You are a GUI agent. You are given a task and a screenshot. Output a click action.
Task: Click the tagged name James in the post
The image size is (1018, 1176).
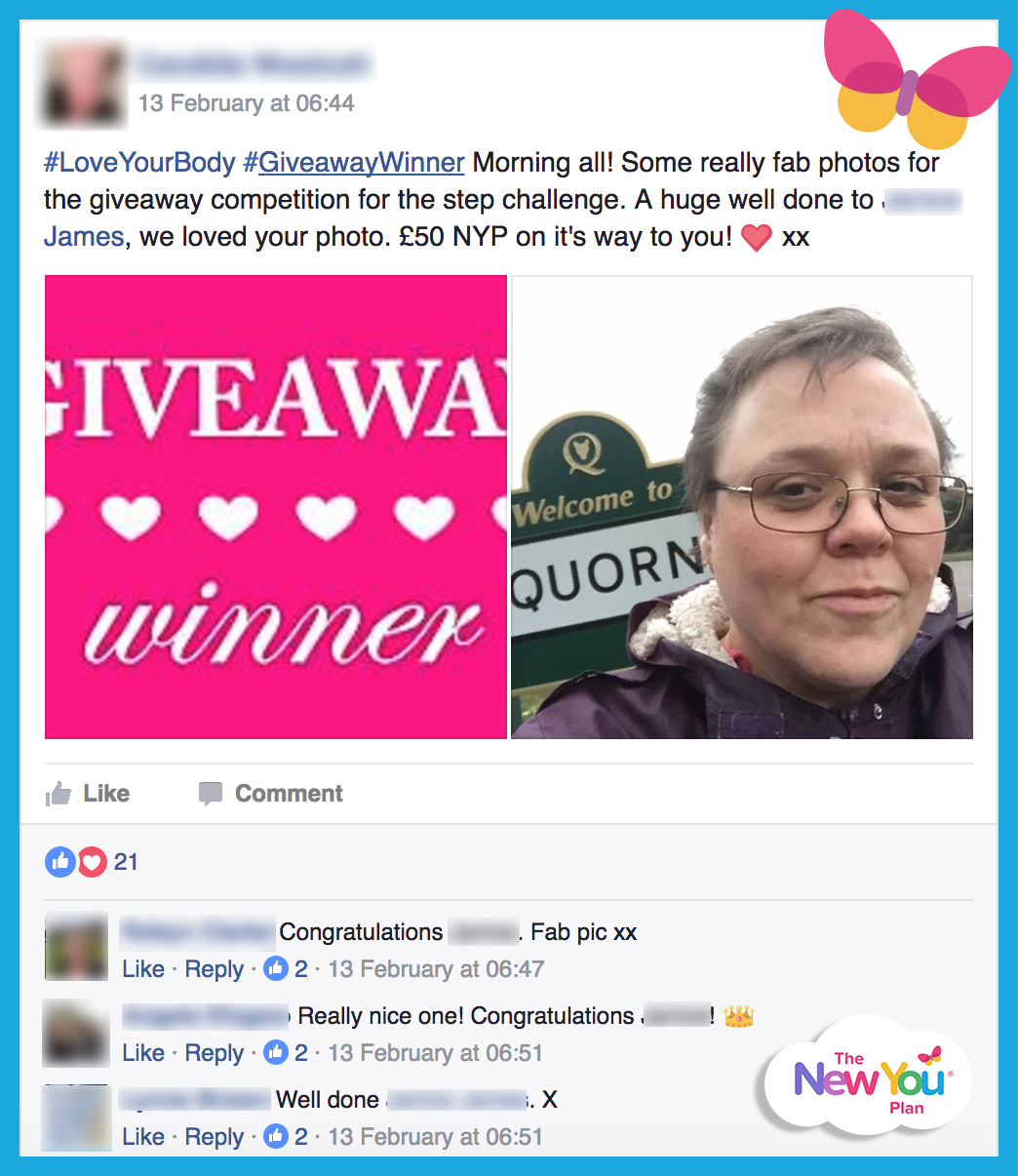84,236
